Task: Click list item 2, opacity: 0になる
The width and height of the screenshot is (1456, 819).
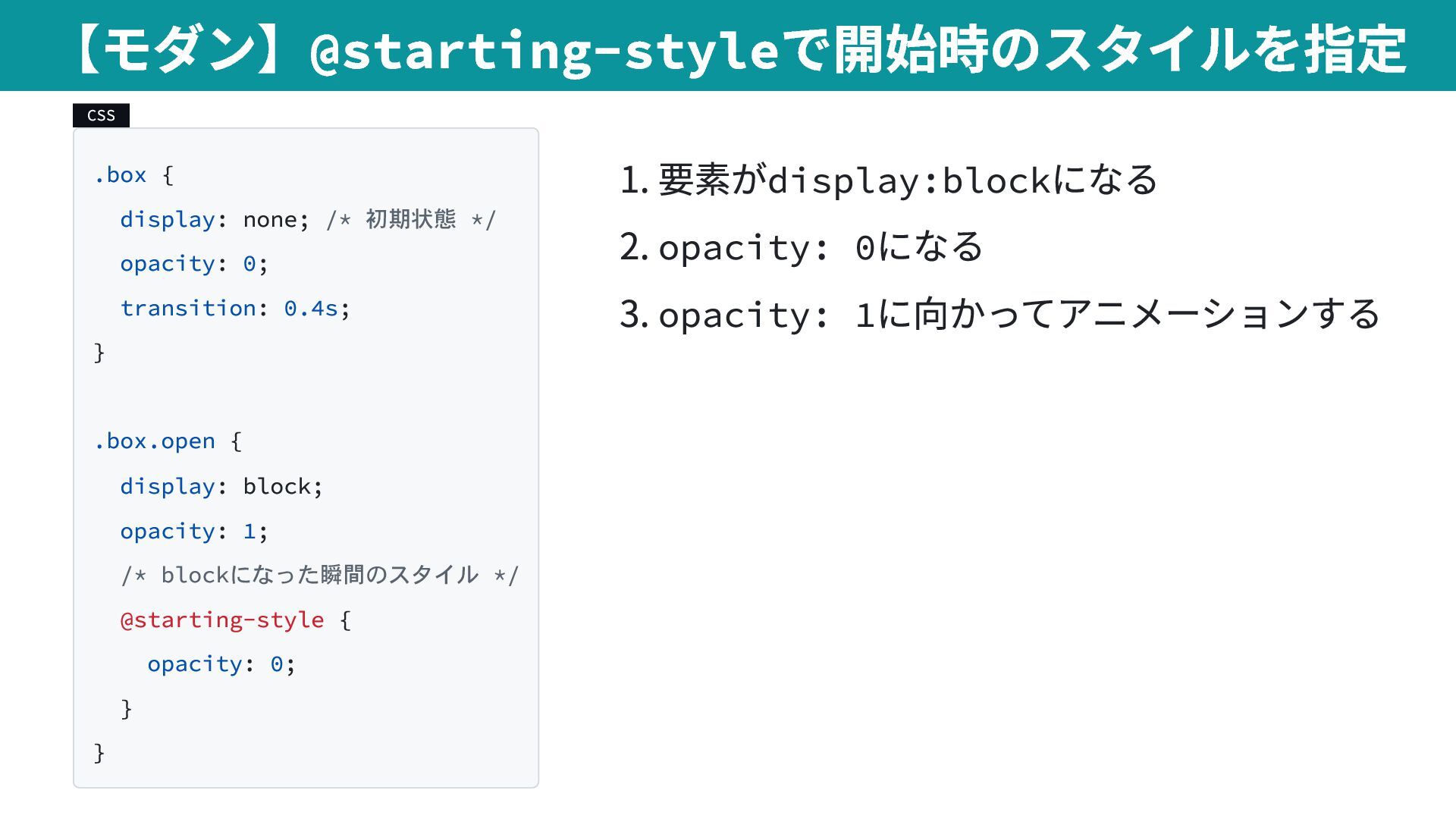Action: pos(801,247)
